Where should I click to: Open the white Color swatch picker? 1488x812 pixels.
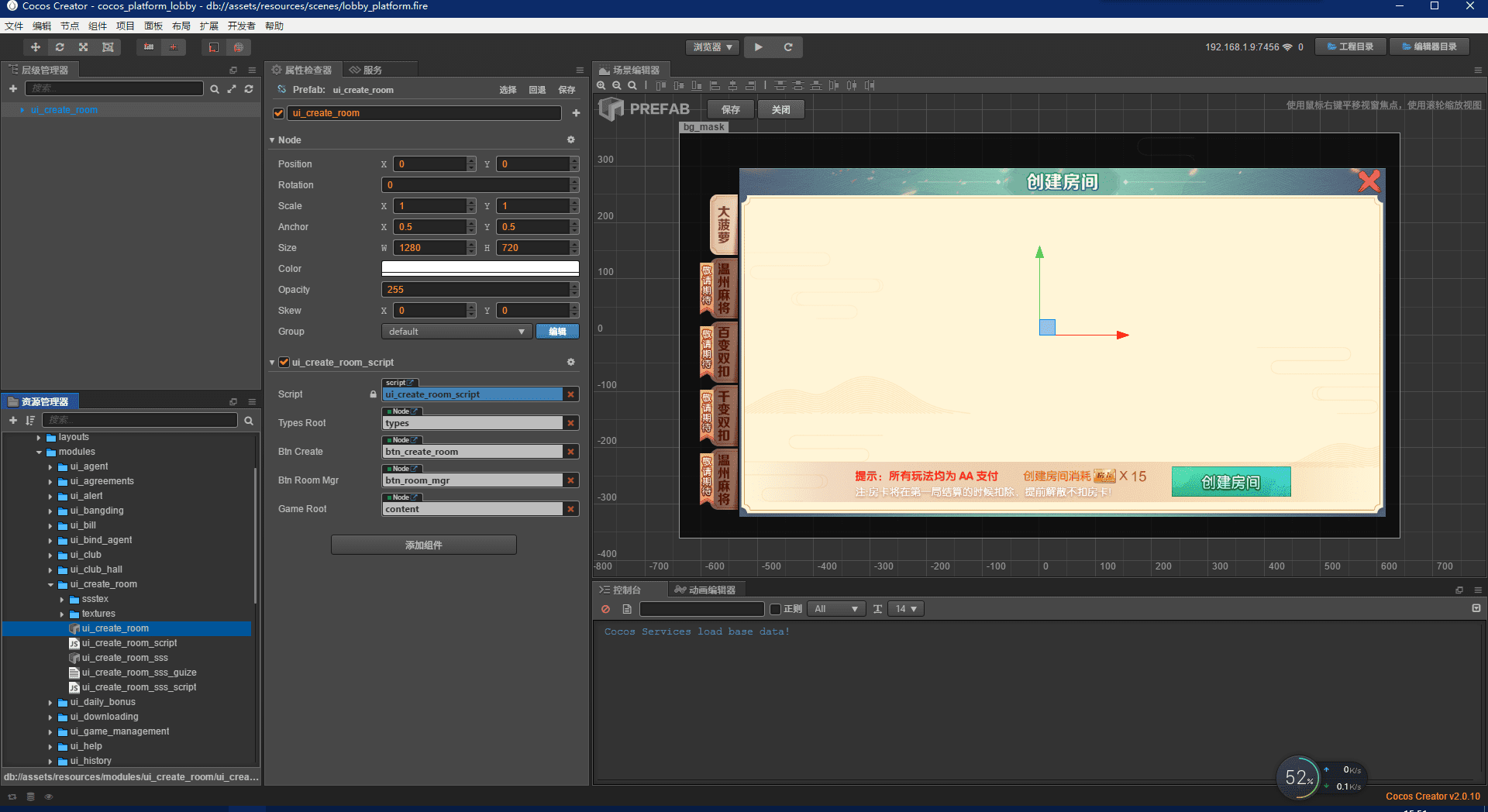(x=480, y=268)
